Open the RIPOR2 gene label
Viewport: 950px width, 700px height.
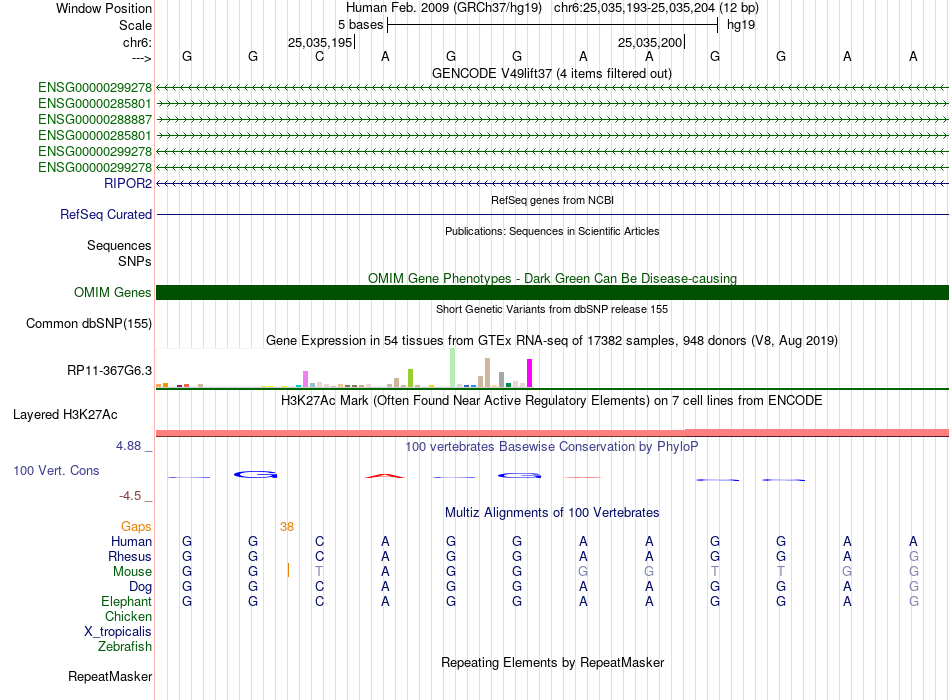click(128, 183)
